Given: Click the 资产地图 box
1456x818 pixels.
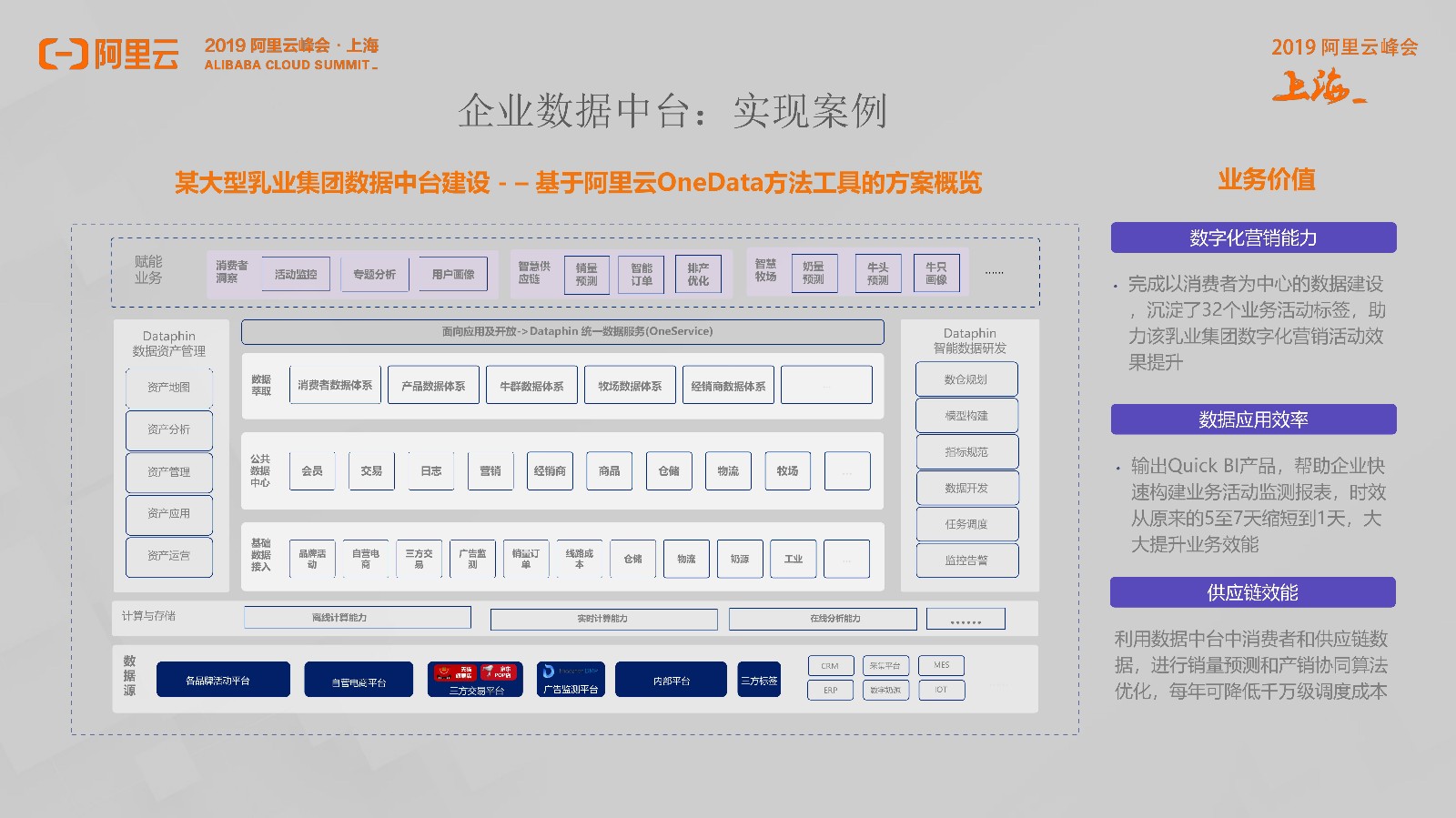Looking at the screenshot, I should [169, 388].
